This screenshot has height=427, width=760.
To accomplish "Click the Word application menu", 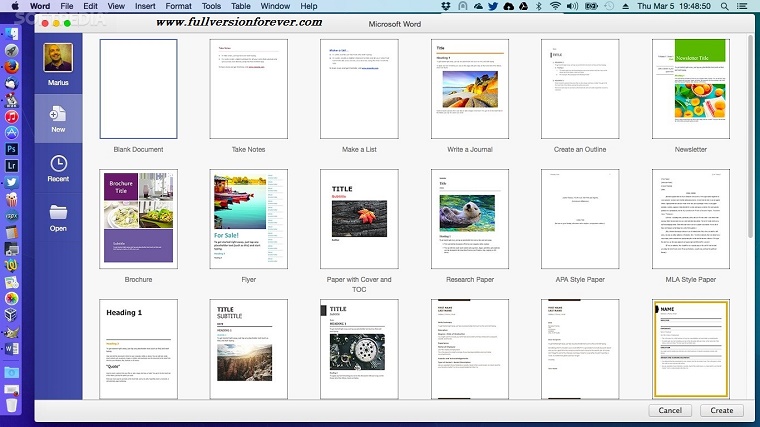I will (x=40, y=6).
